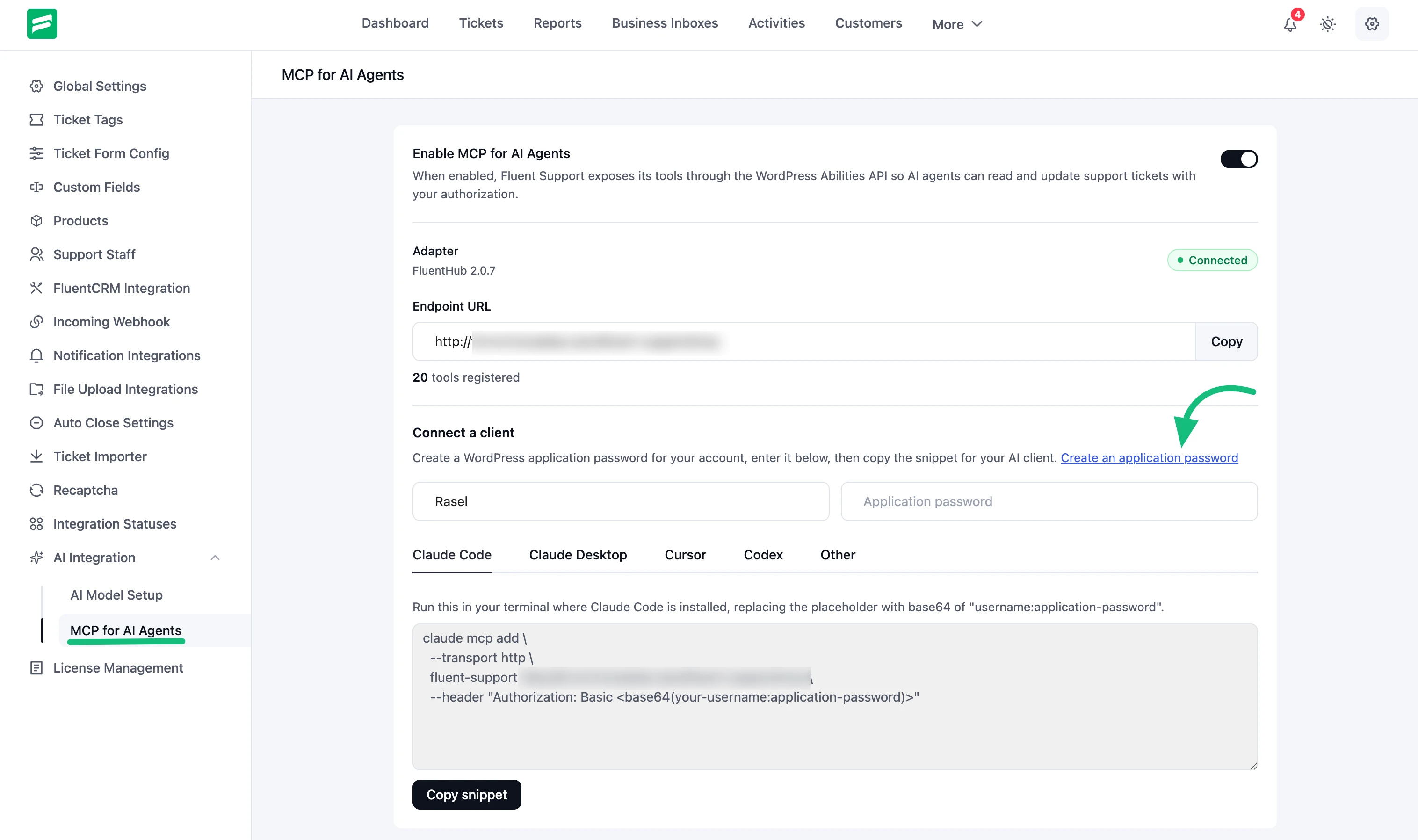Click the Auto Close Settings icon

pyautogui.click(x=36, y=423)
